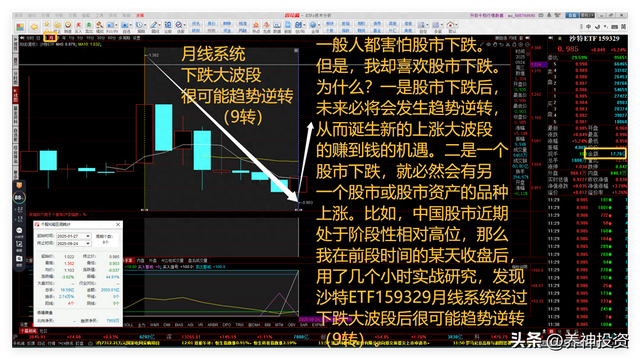This screenshot has width=640, height=360.
Task: Click the 周期 period clock icon
Action: [x=139, y=25]
